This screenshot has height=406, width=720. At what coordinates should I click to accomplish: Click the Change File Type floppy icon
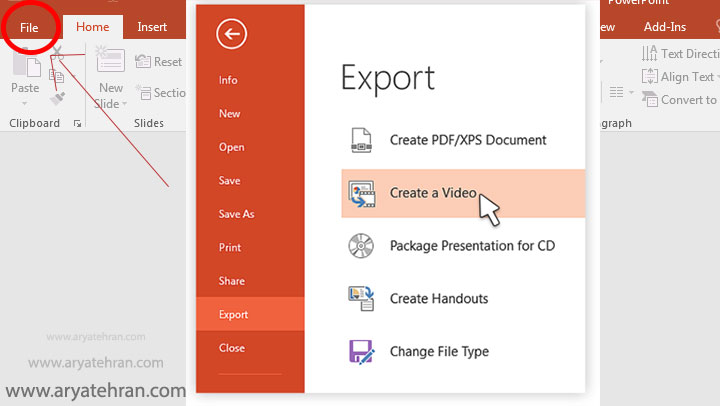pos(361,351)
